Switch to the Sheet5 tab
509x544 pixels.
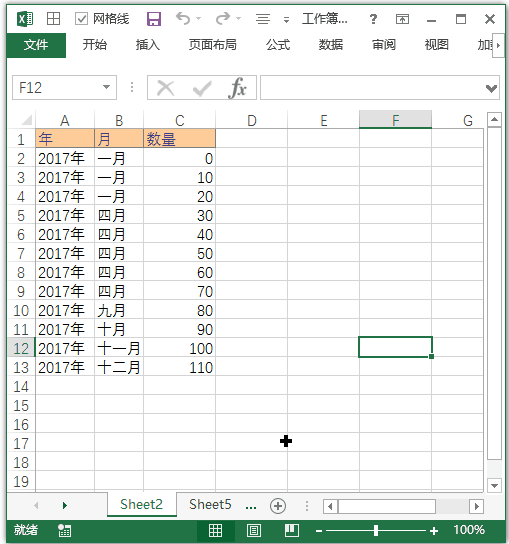210,504
